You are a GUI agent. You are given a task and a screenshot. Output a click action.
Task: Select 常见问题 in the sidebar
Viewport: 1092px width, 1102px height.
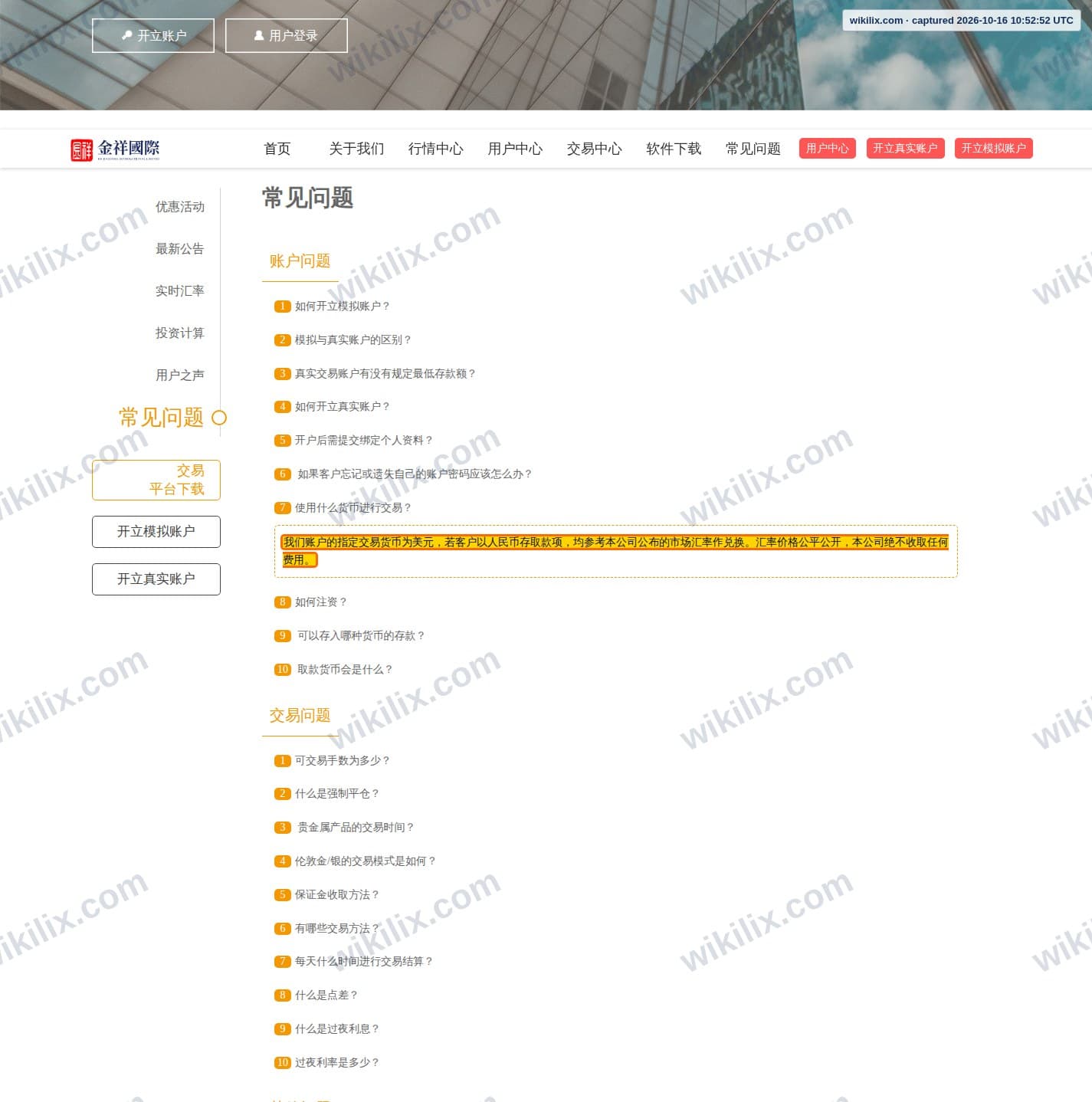[162, 418]
